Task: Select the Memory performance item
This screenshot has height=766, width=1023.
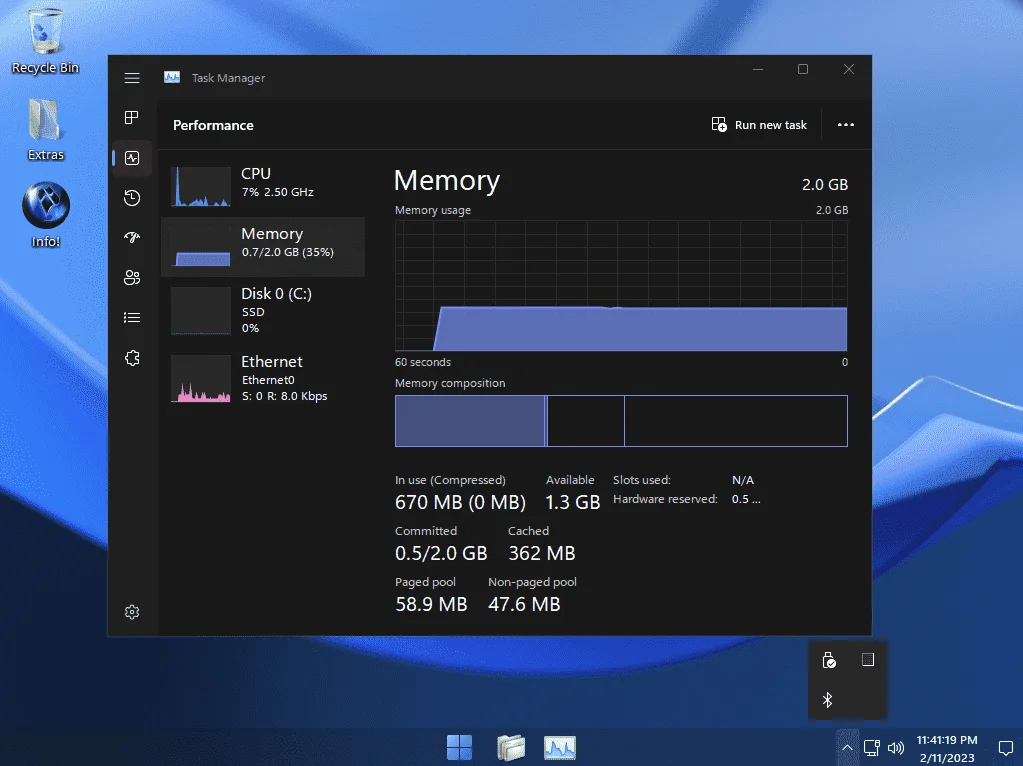Action: click(262, 247)
